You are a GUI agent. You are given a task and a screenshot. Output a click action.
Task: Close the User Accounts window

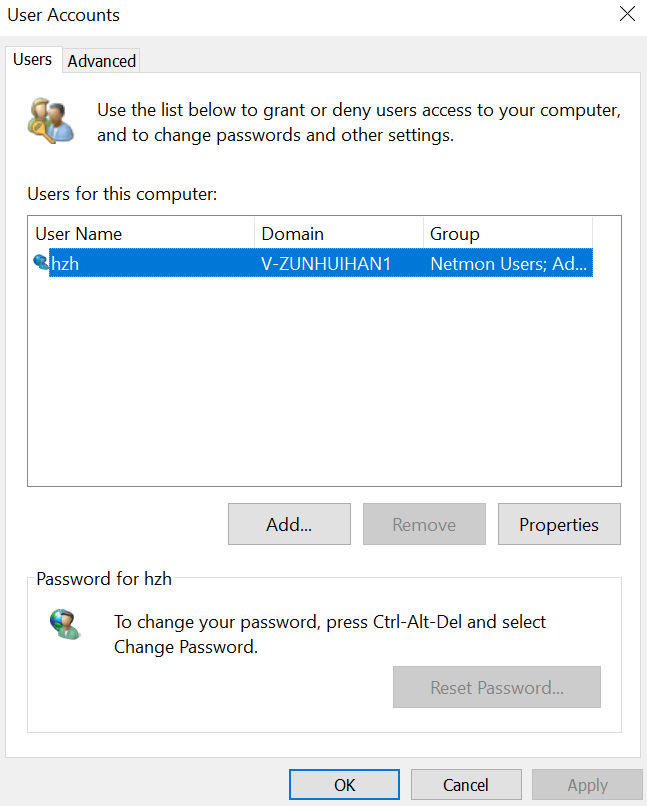627,14
